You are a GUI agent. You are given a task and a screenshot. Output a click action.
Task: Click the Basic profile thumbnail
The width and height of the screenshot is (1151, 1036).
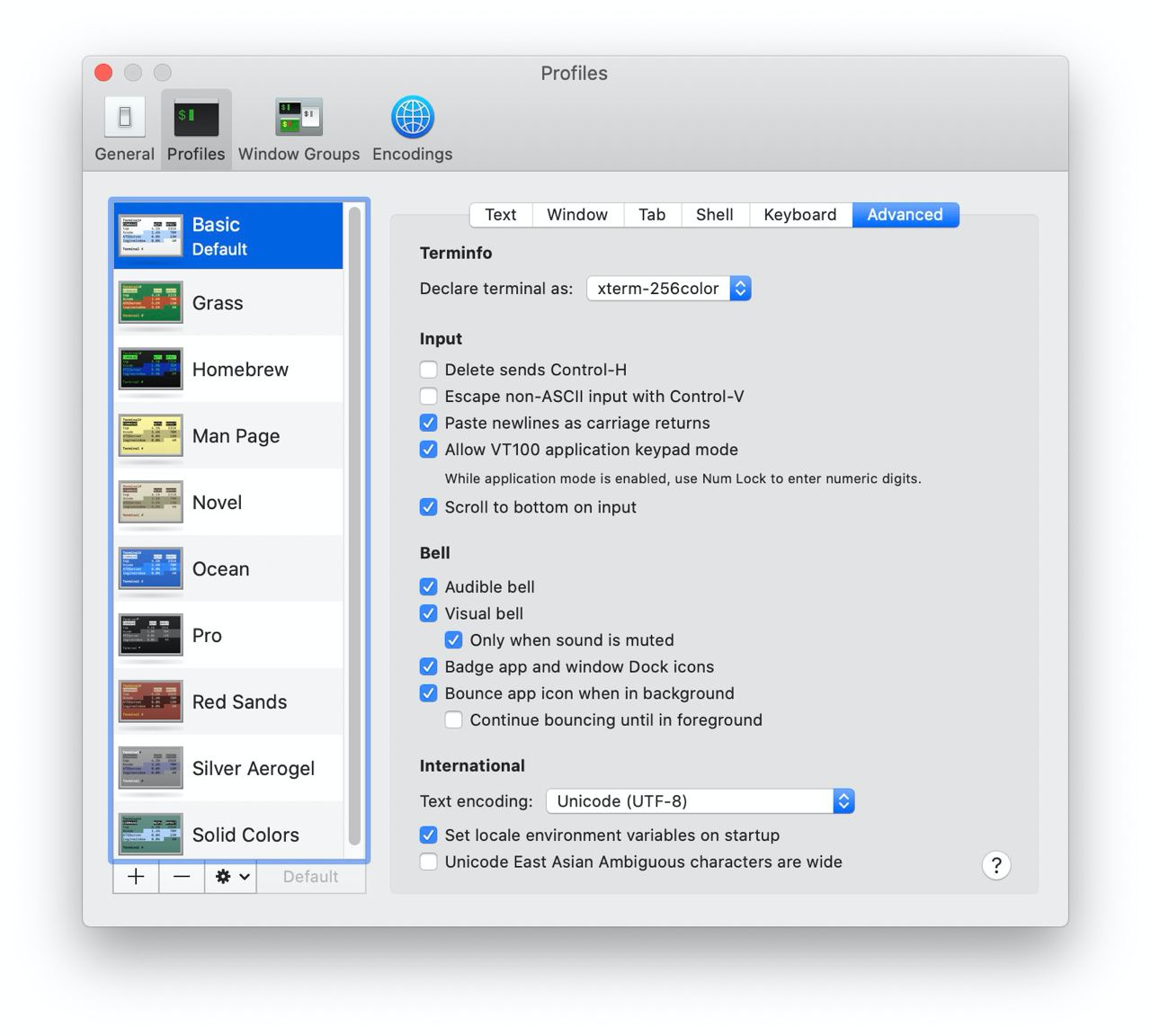coord(150,236)
